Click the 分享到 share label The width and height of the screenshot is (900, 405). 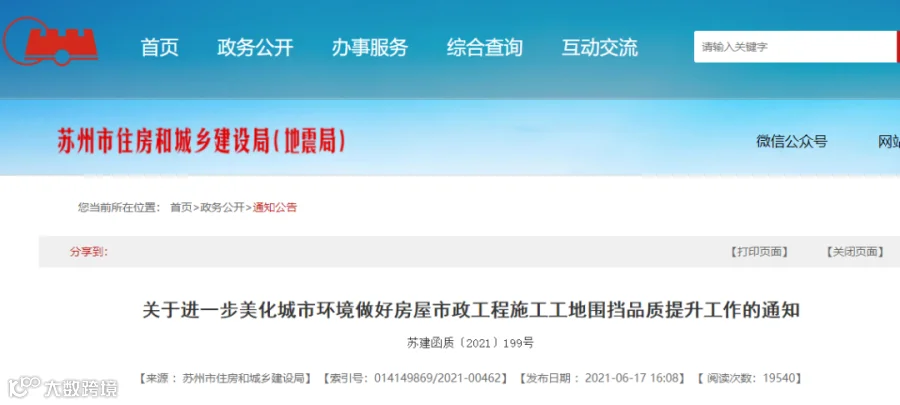[x=89, y=252]
